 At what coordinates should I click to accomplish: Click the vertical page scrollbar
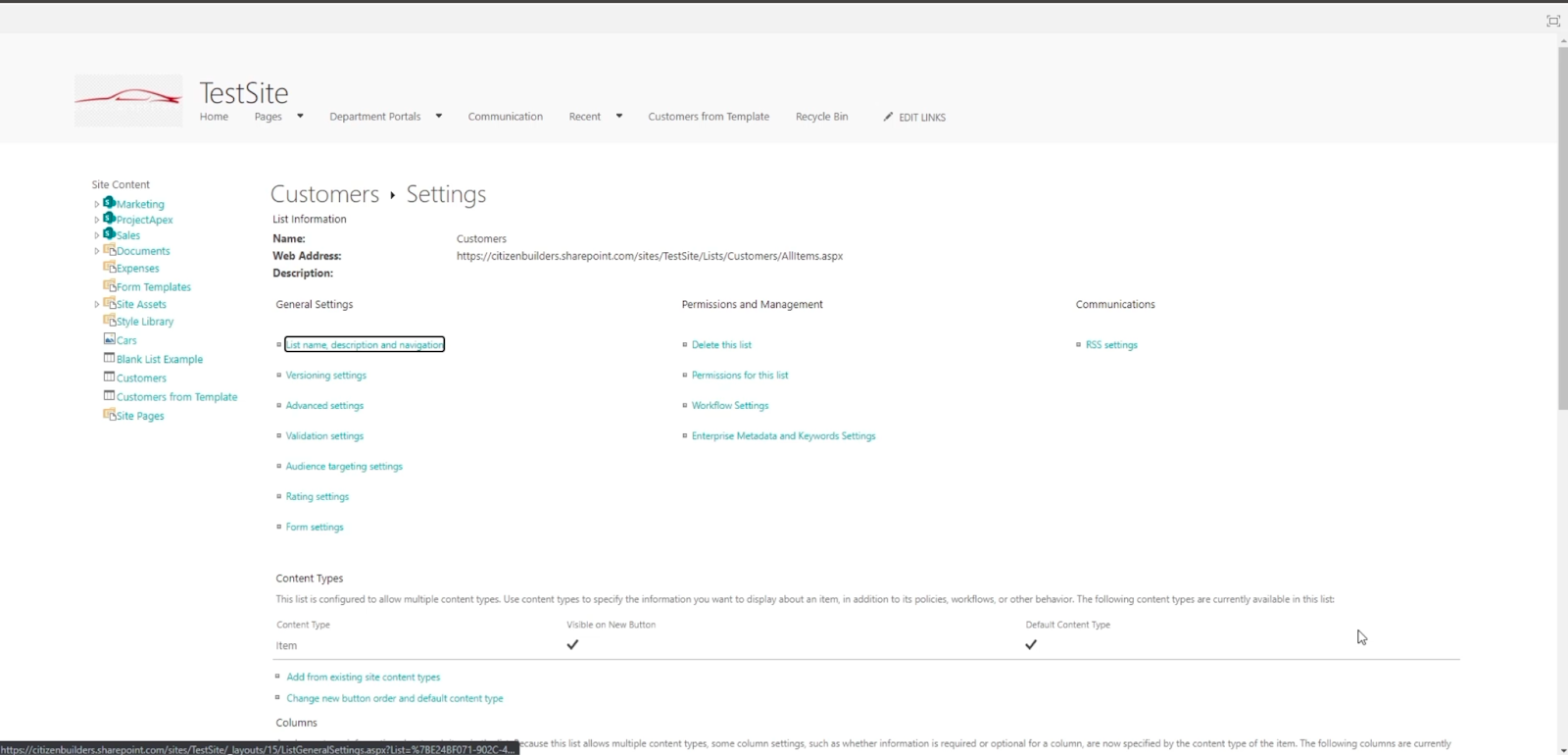click(1562, 226)
